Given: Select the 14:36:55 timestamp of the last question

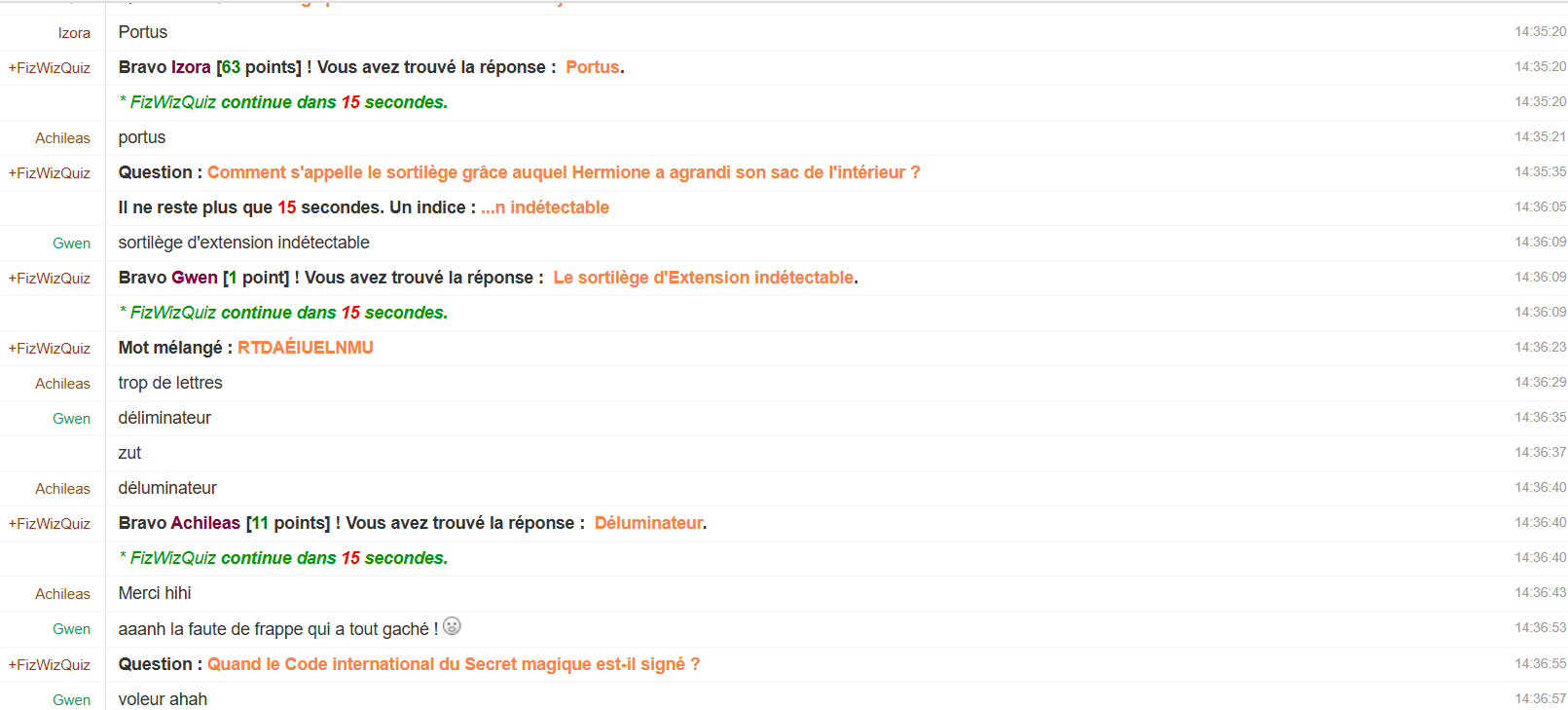Looking at the screenshot, I should coord(1540,663).
